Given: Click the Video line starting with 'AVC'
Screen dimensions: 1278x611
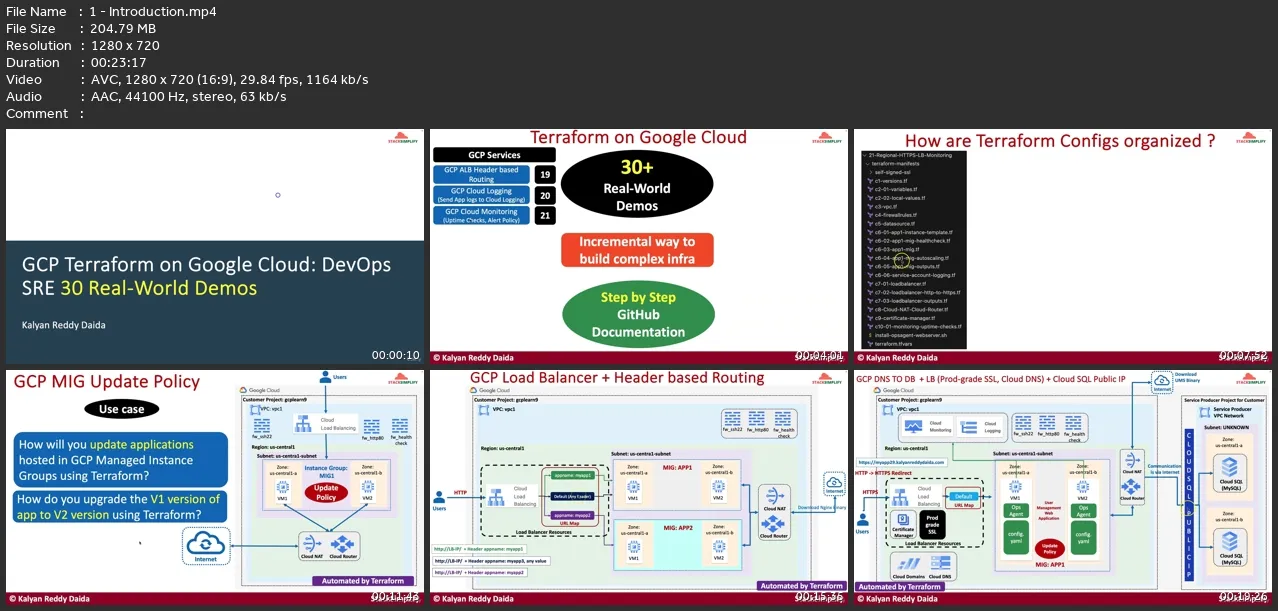Looking at the screenshot, I should [x=229, y=80].
